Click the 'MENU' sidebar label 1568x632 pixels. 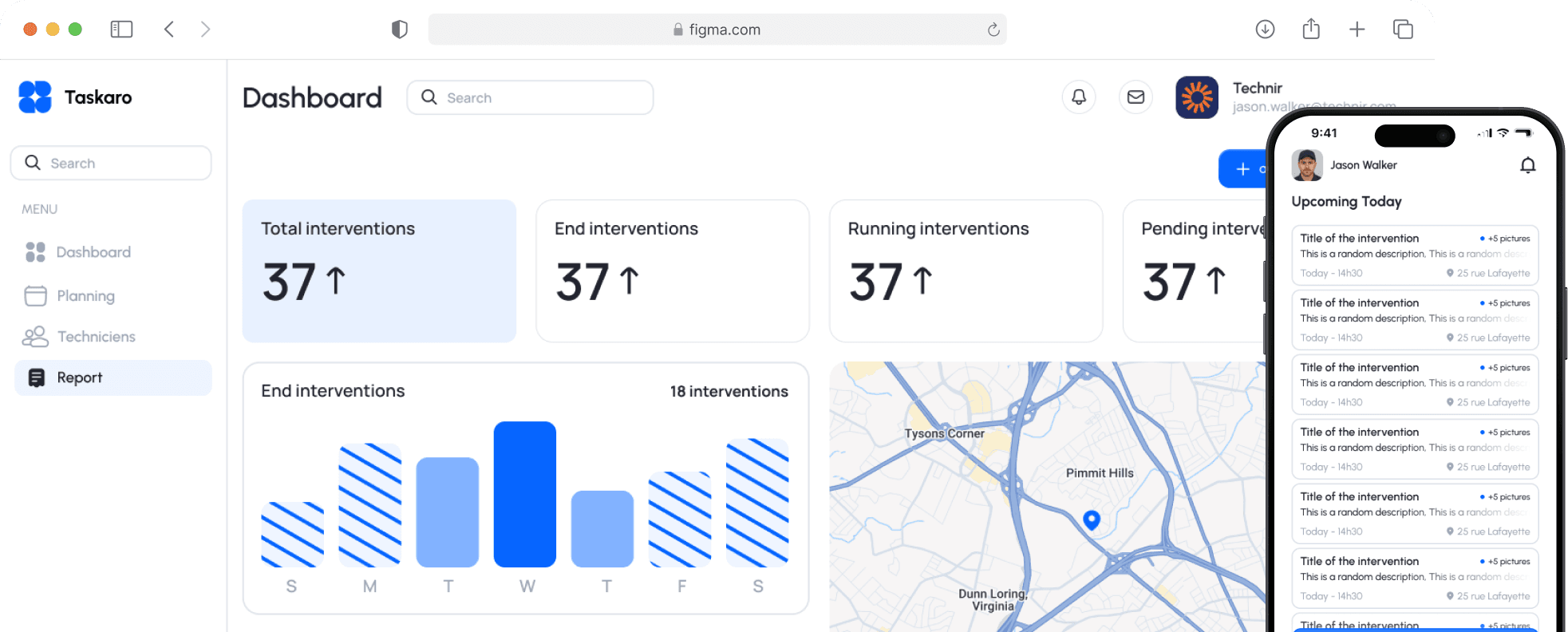pyautogui.click(x=39, y=209)
